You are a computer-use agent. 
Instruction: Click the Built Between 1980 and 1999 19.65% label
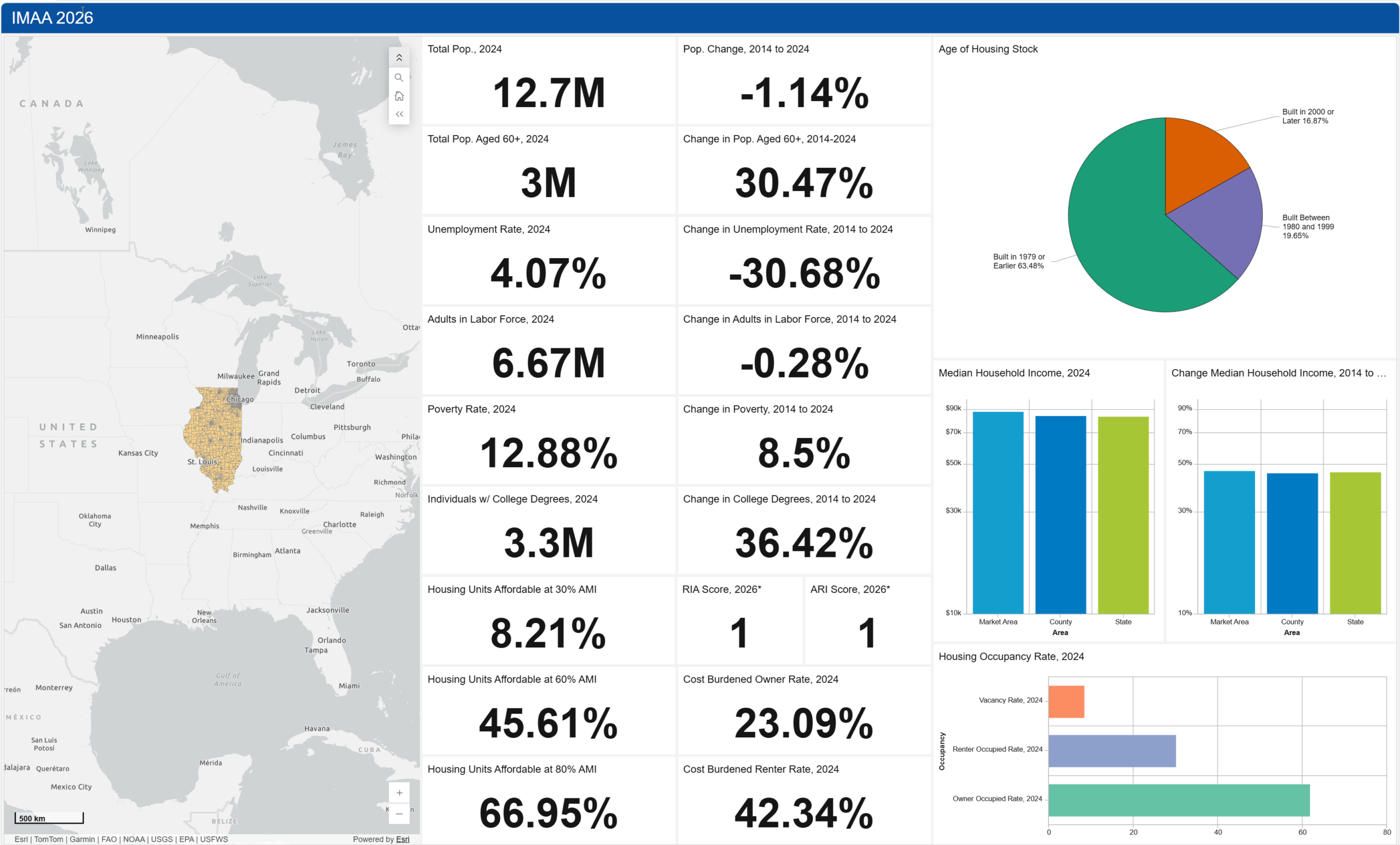(x=1308, y=227)
